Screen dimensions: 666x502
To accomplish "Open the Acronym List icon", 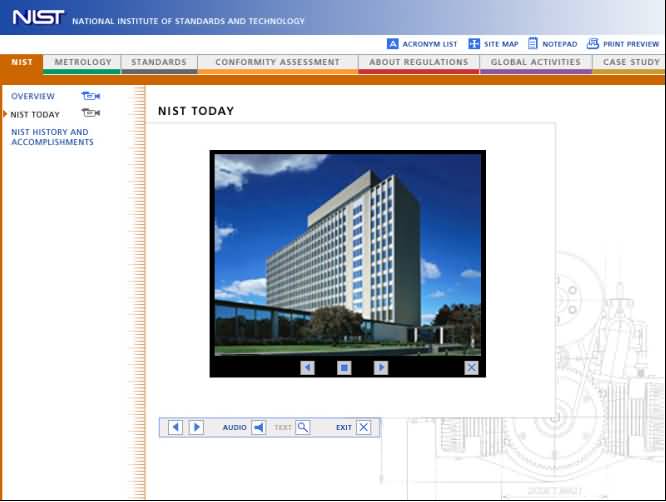I will [x=393, y=44].
